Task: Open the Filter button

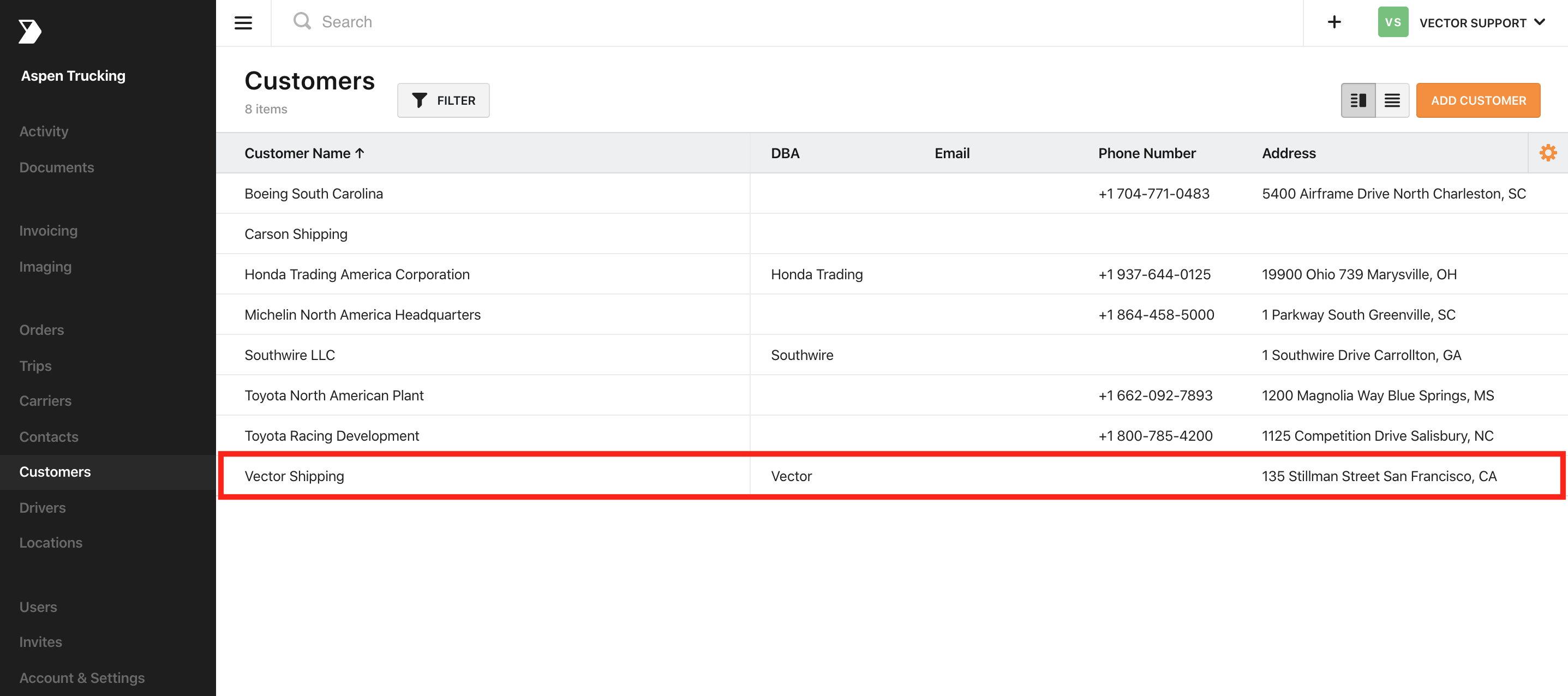Action: [x=443, y=100]
